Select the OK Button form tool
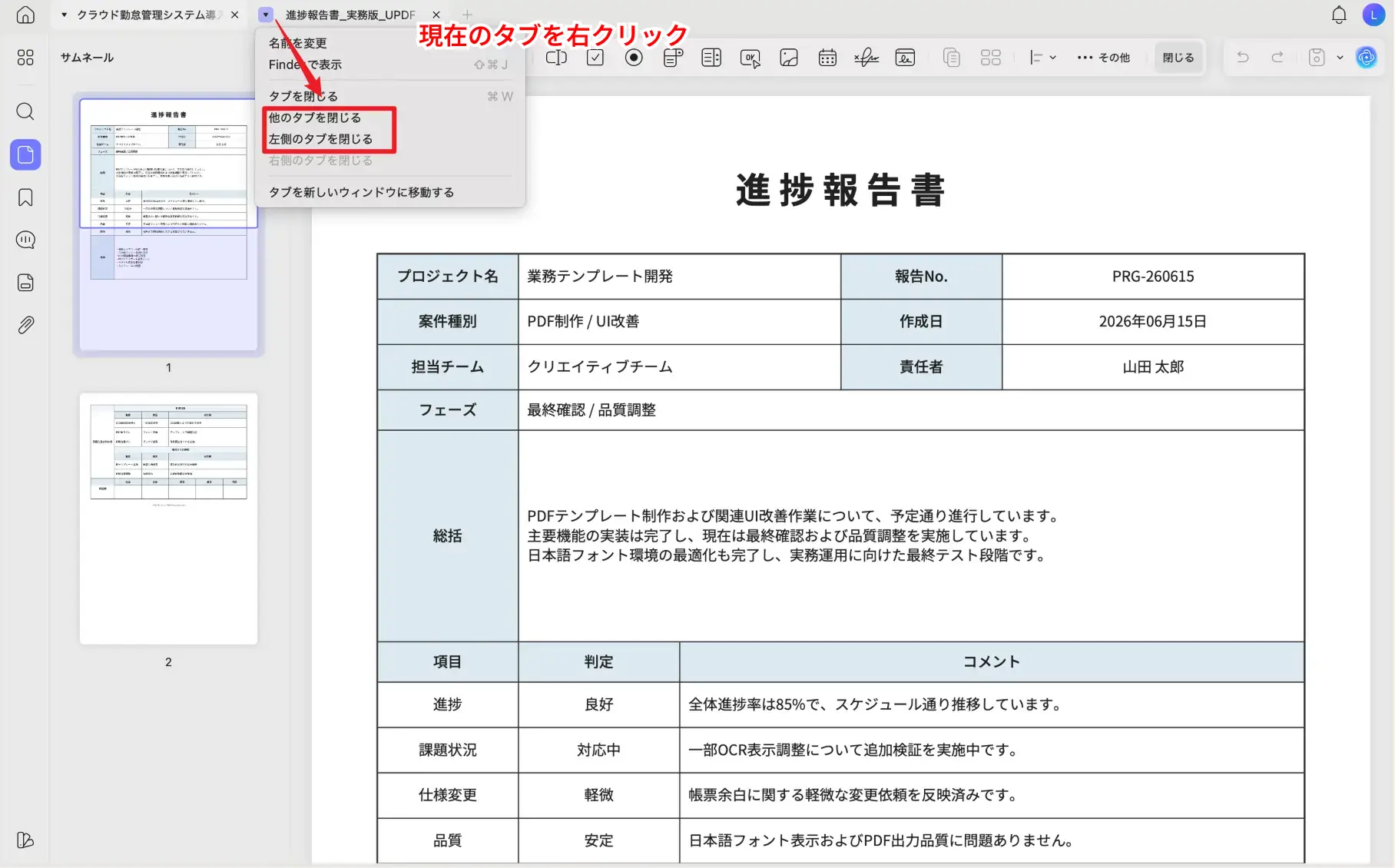The image size is (1395, 868). 751,58
